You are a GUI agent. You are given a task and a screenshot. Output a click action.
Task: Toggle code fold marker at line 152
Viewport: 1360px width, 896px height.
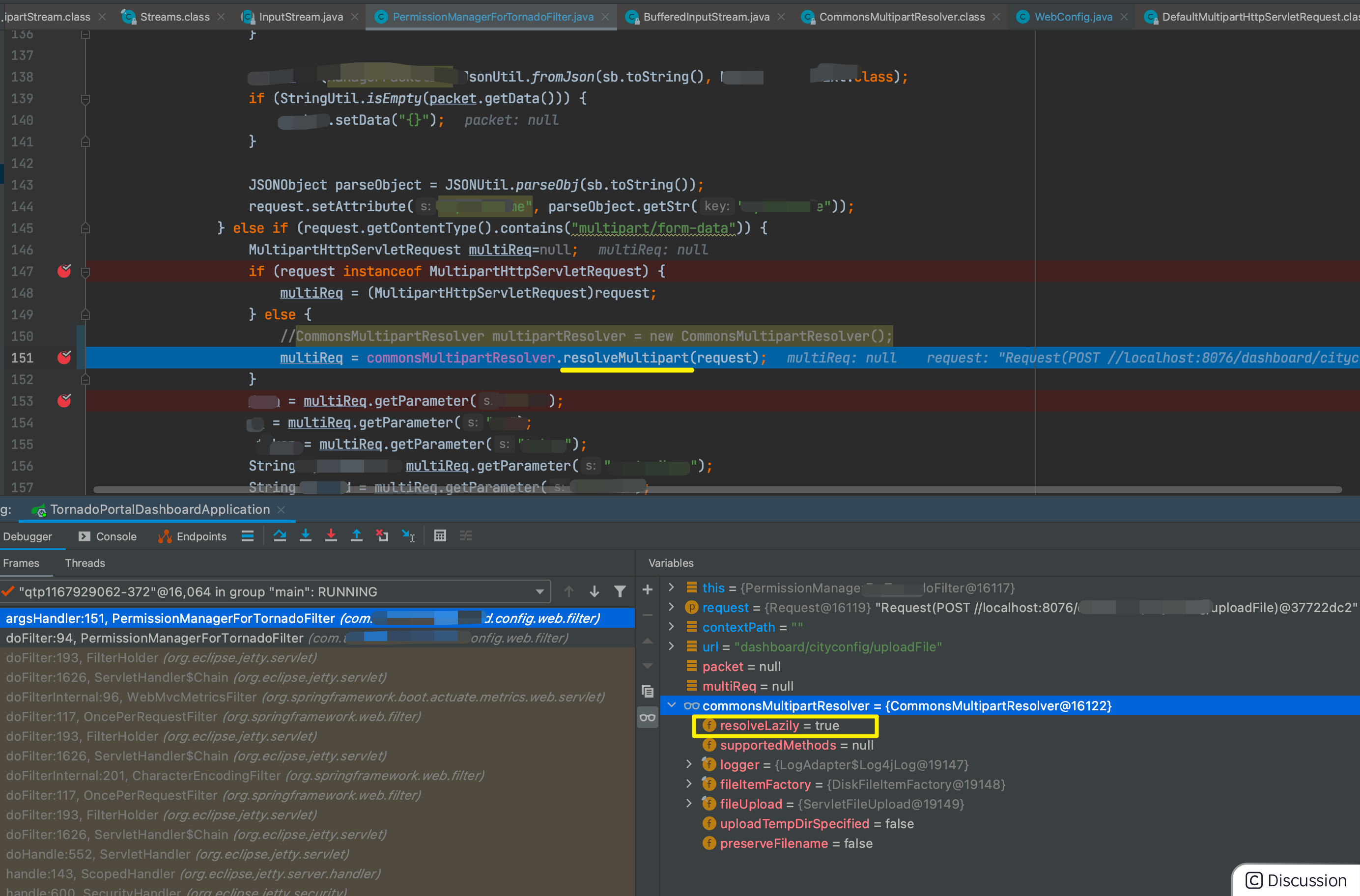pos(85,379)
